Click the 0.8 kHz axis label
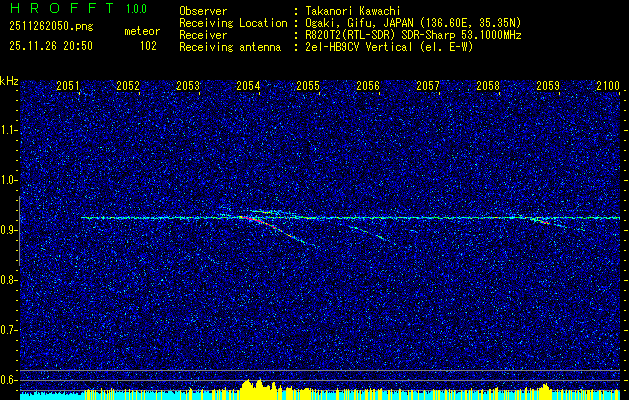The height and width of the screenshot is (400, 629). [x=9, y=280]
